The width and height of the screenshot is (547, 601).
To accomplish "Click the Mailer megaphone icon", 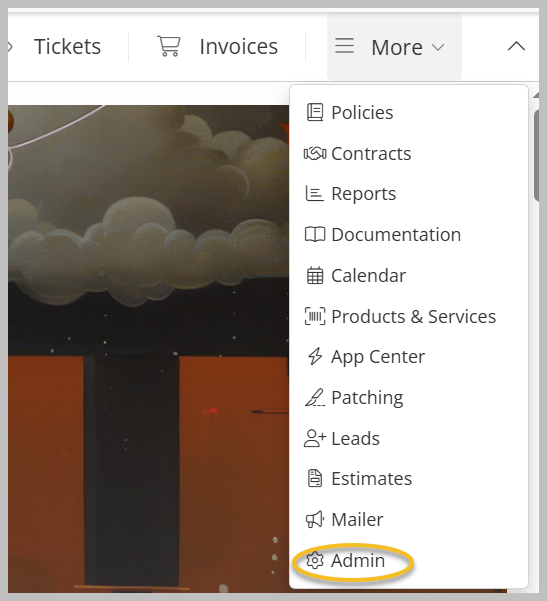I will point(315,519).
